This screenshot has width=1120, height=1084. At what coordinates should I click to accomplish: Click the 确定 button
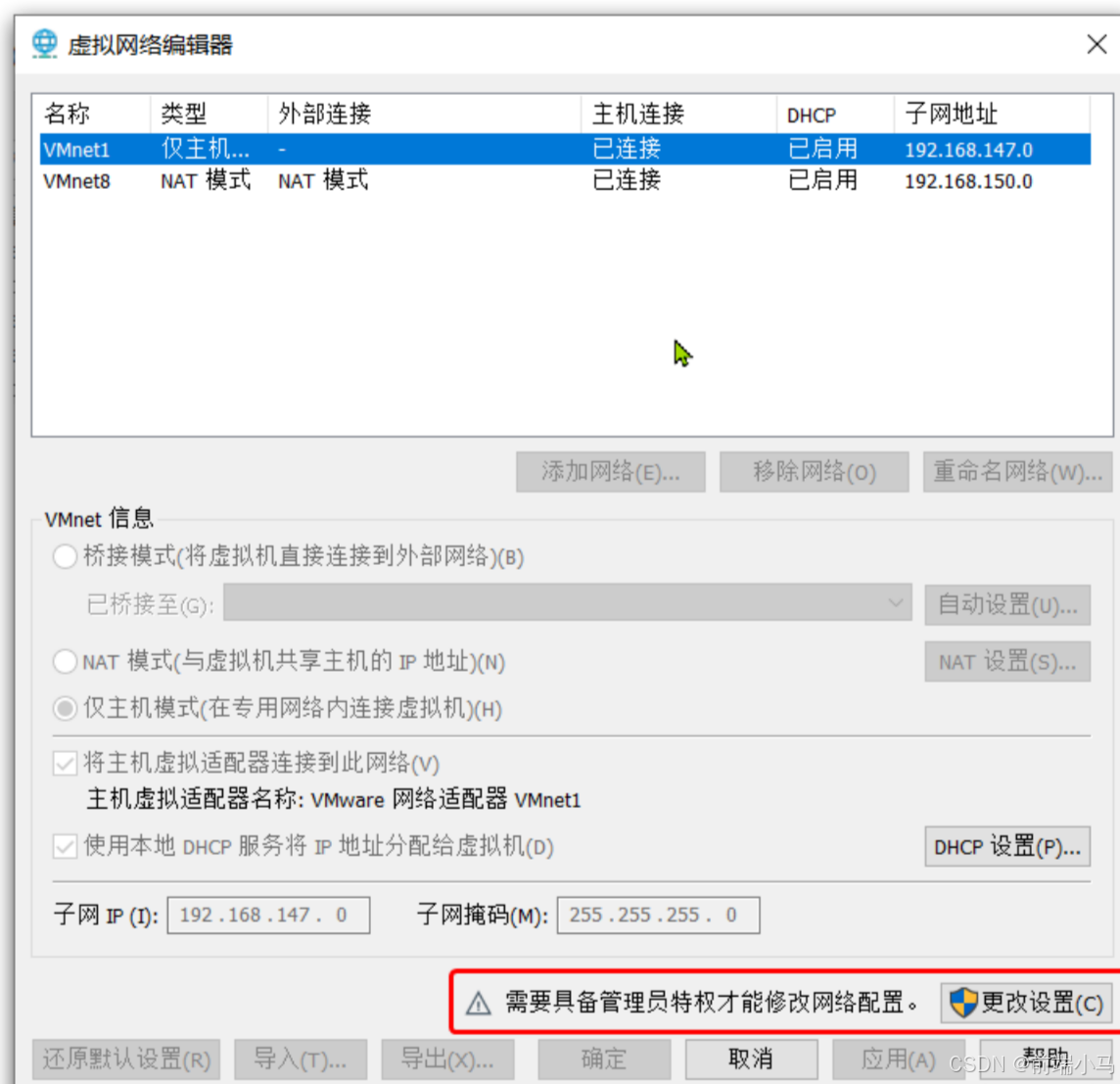coord(604,1059)
